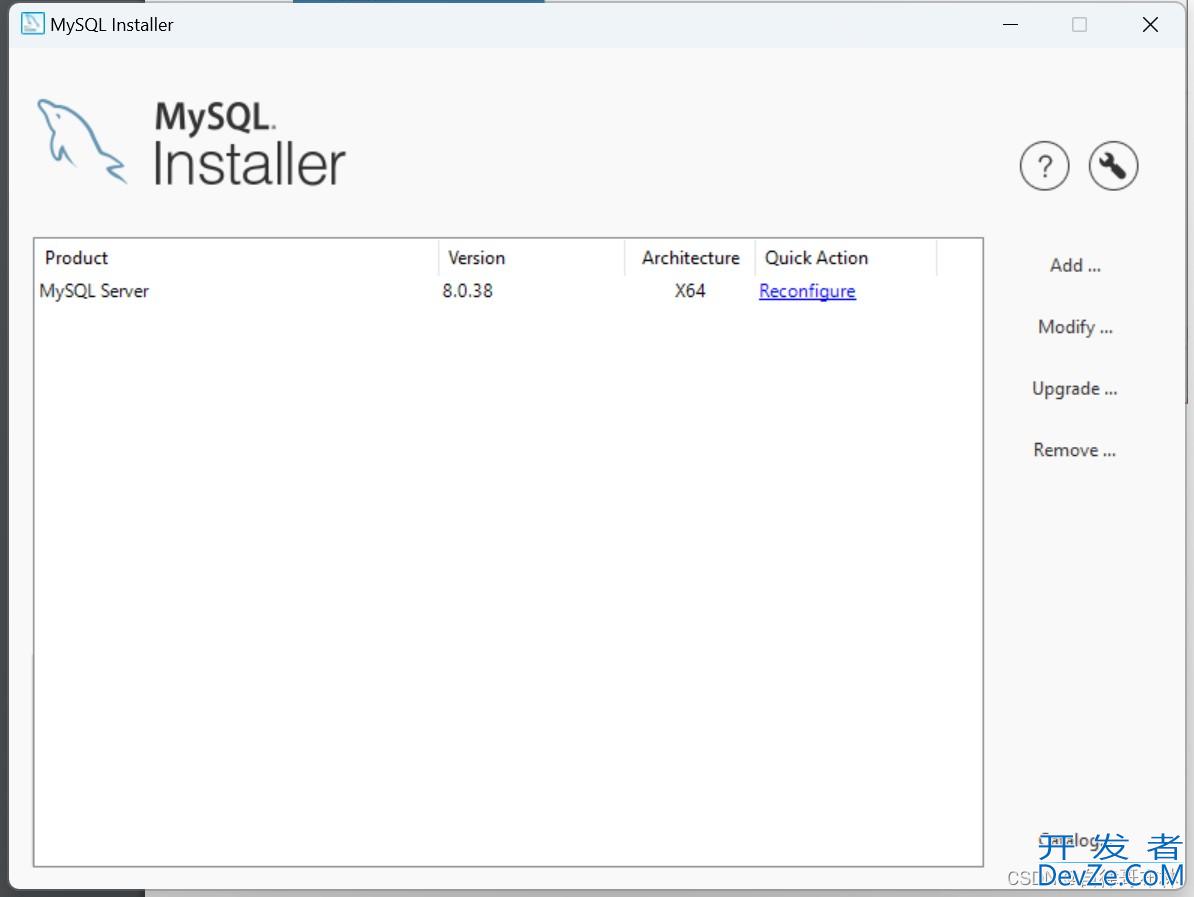The height and width of the screenshot is (897, 1194).
Task: Click the MySQL Installer title bar icon
Action: tap(31, 23)
